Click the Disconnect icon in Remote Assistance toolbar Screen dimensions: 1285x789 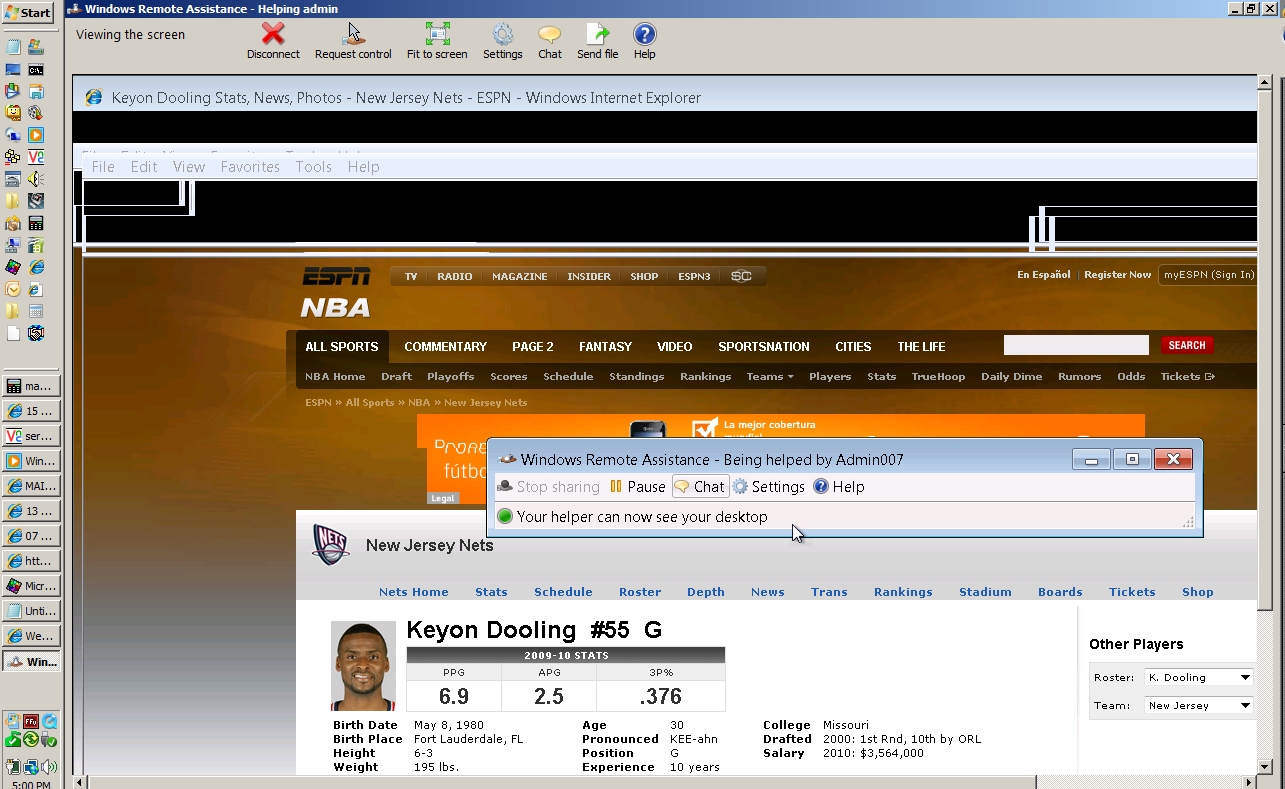coord(273,42)
